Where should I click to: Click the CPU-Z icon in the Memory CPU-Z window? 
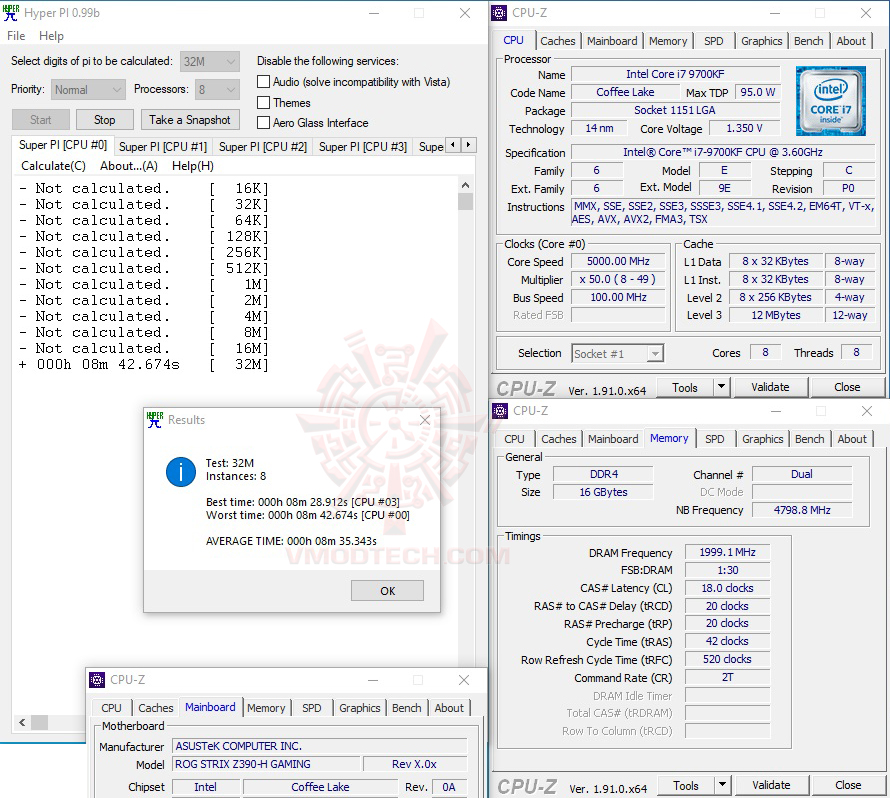point(500,410)
